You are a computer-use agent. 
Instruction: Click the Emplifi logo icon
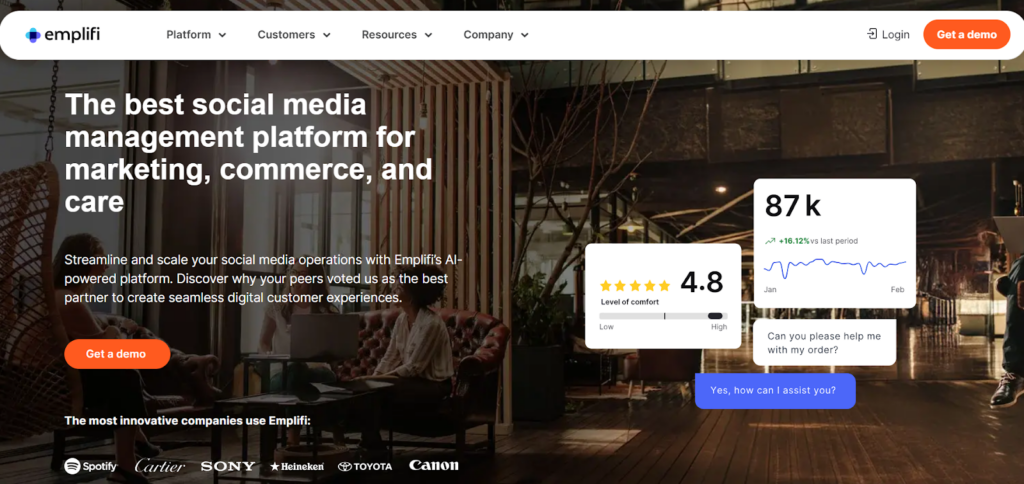click(34, 35)
